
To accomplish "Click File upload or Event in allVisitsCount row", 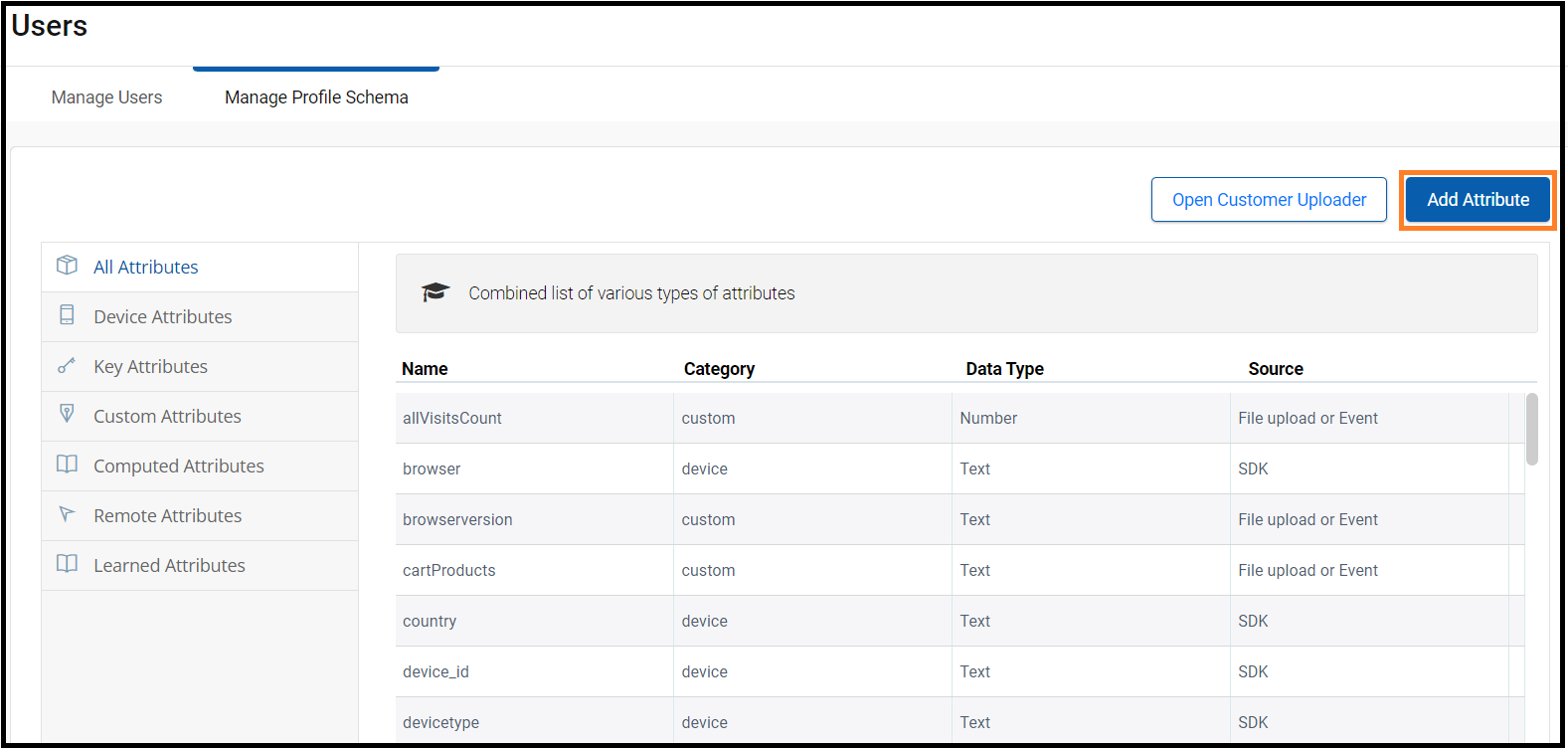I will pos(1307,418).
